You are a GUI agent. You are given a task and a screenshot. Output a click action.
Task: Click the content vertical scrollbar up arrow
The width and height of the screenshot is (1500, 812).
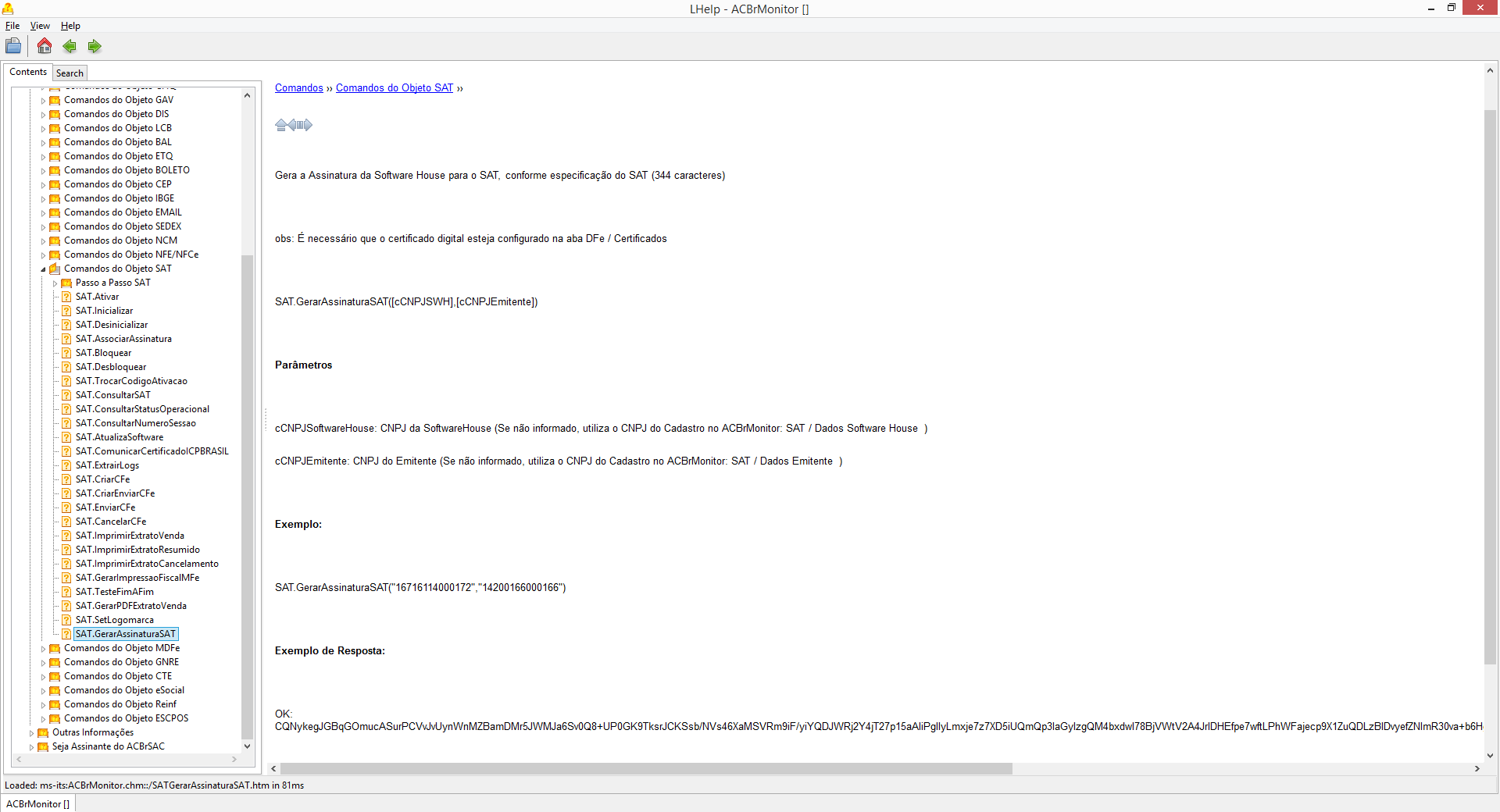[x=1490, y=71]
